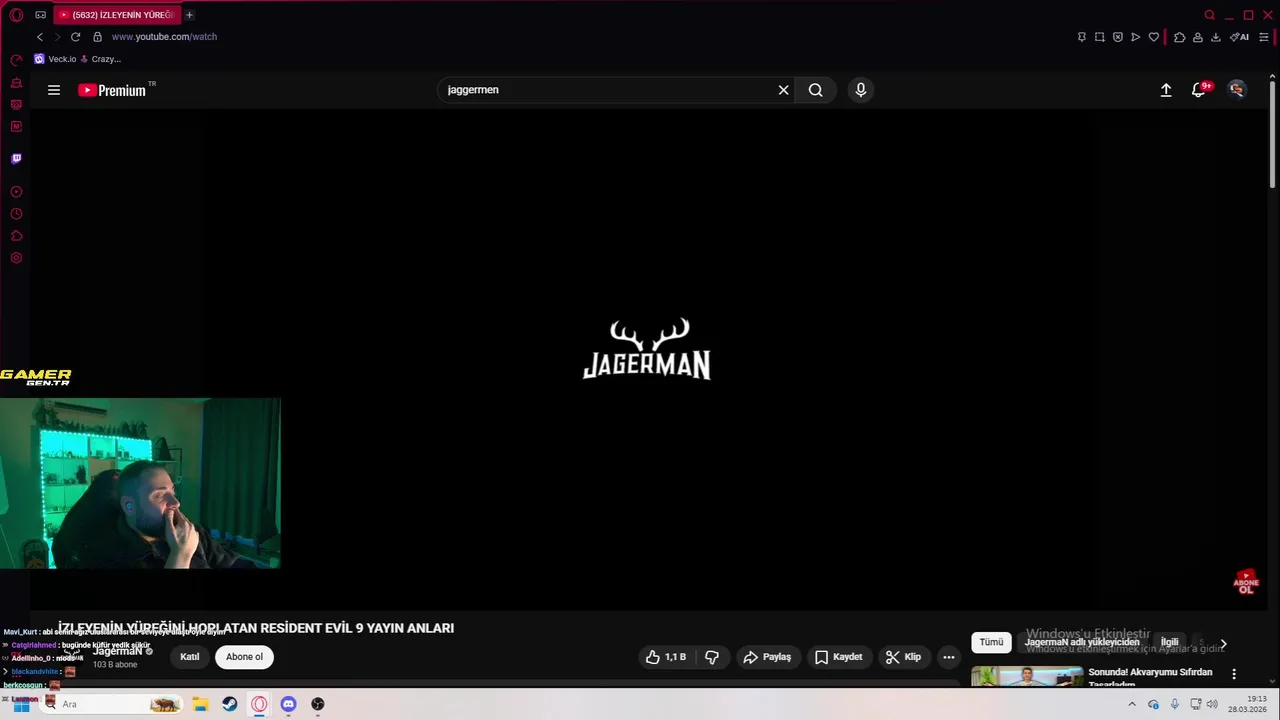
Task: Open History clock in sidebar
Action: click(16, 214)
